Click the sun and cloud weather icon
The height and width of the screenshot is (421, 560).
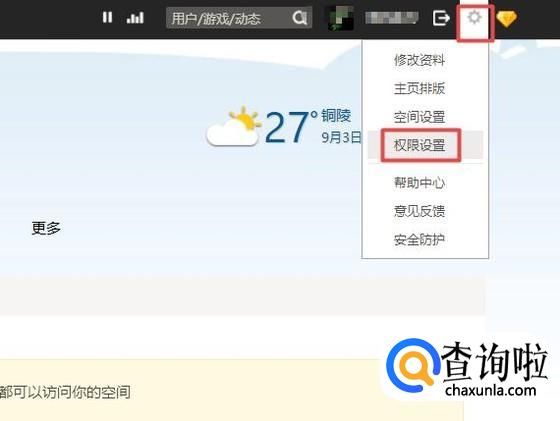click(234, 127)
